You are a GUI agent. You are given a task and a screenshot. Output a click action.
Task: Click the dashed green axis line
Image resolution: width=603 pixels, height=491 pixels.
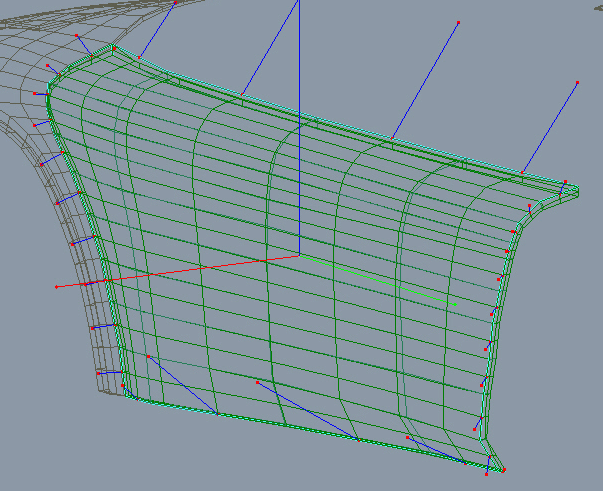[x=380, y=280]
